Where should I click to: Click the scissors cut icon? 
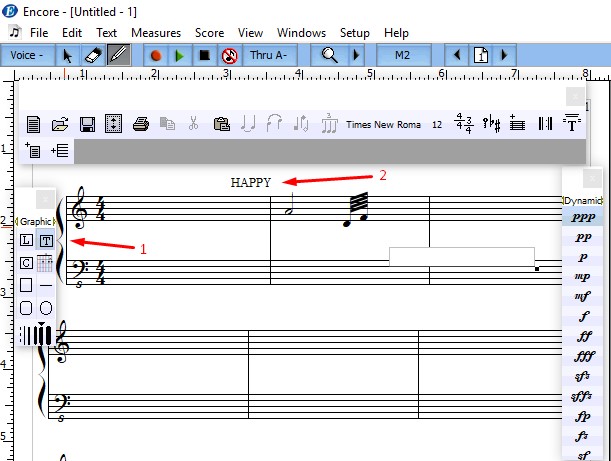[x=193, y=124]
